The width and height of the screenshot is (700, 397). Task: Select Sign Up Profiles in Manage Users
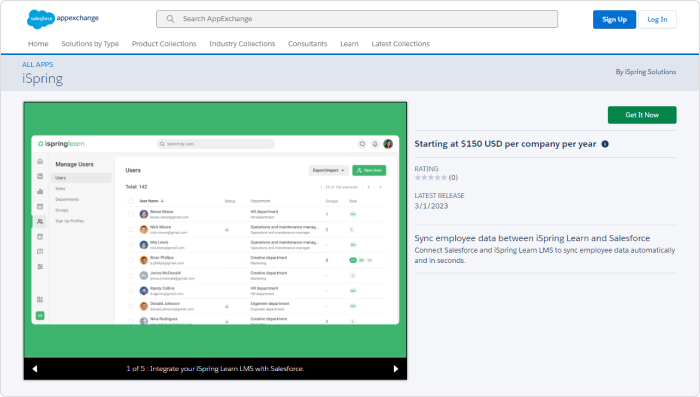pyautogui.click(x=69, y=221)
